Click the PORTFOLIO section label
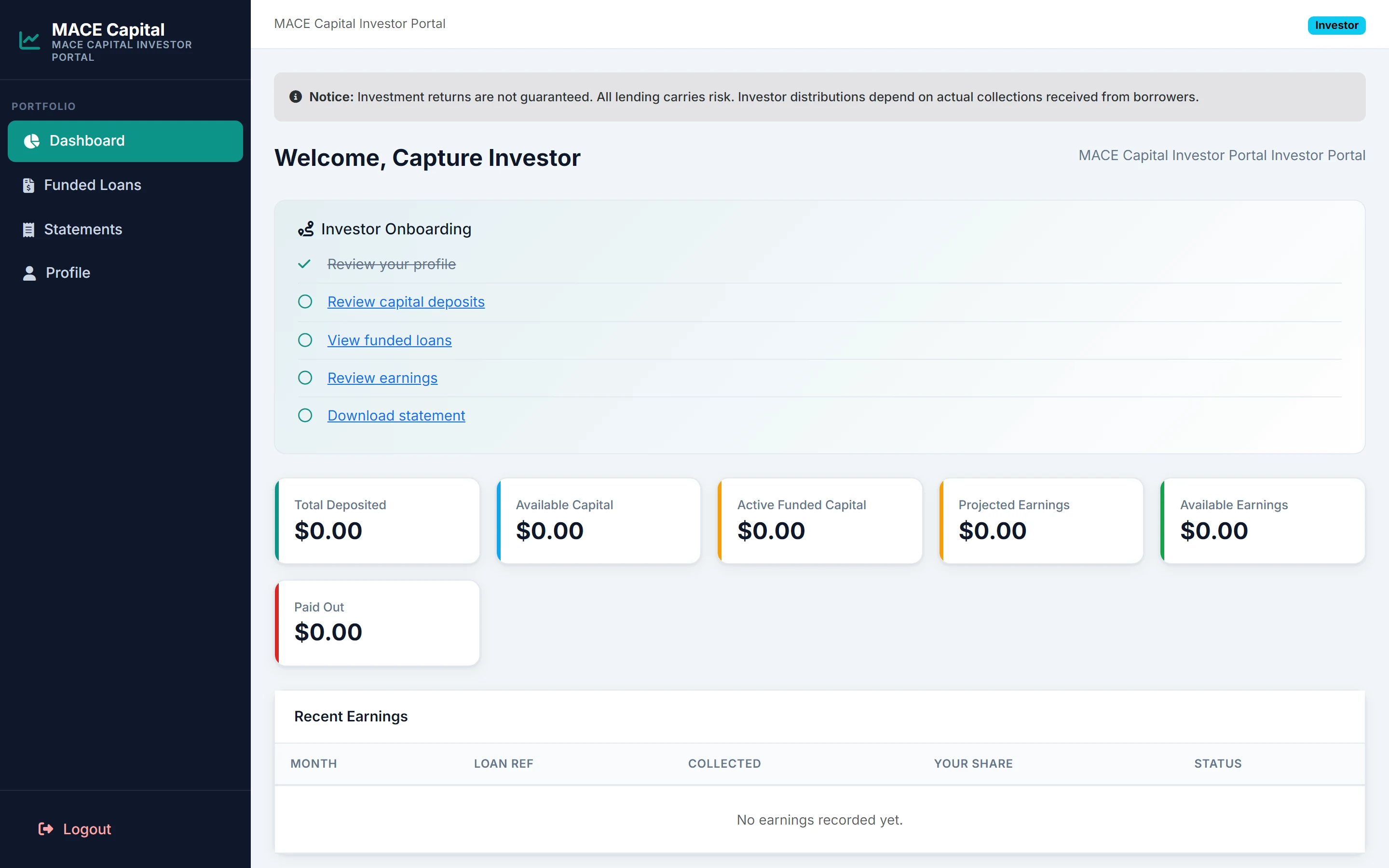1389x868 pixels. point(43,106)
